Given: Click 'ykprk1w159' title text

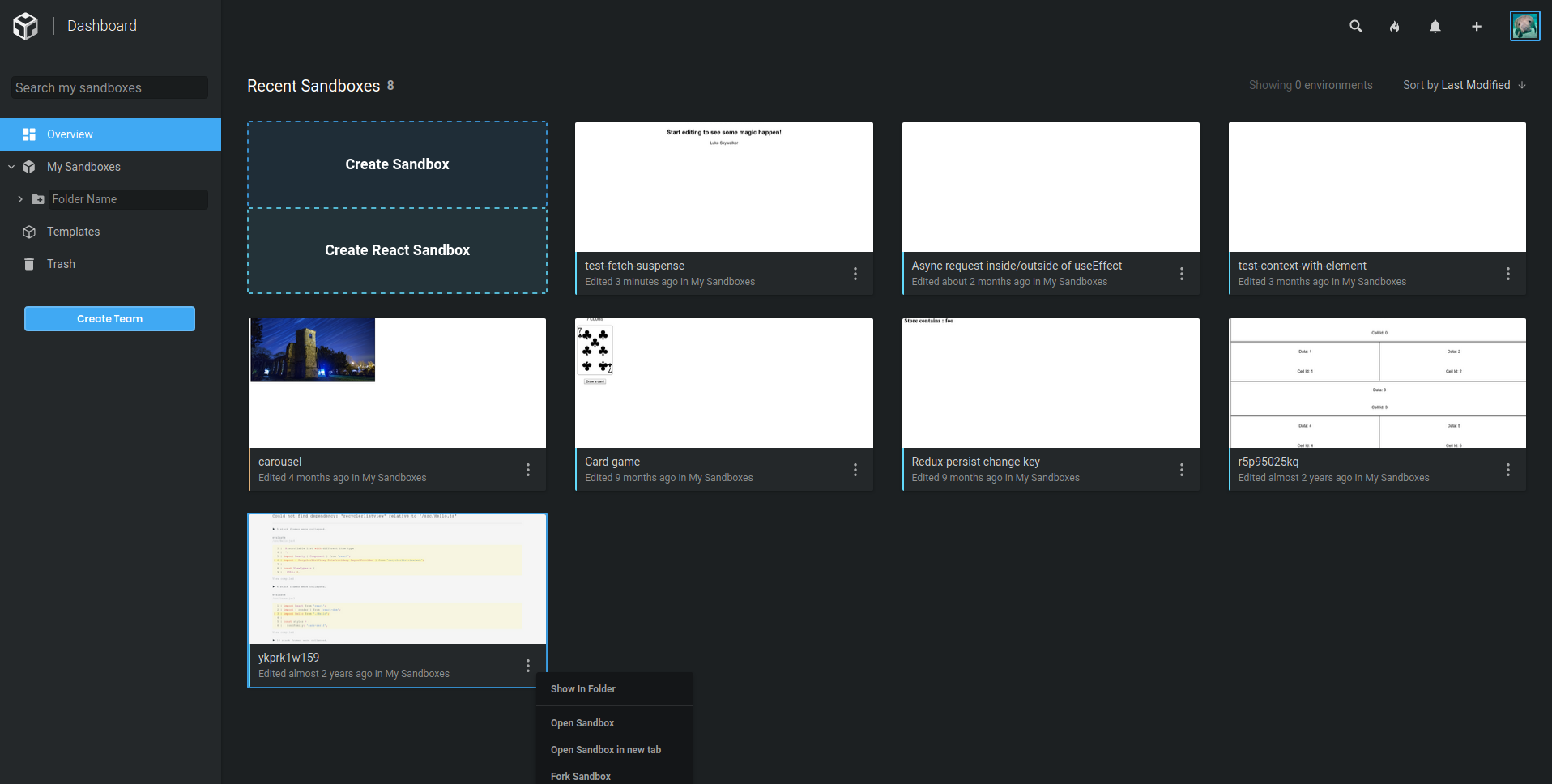Looking at the screenshot, I should pos(288,658).
